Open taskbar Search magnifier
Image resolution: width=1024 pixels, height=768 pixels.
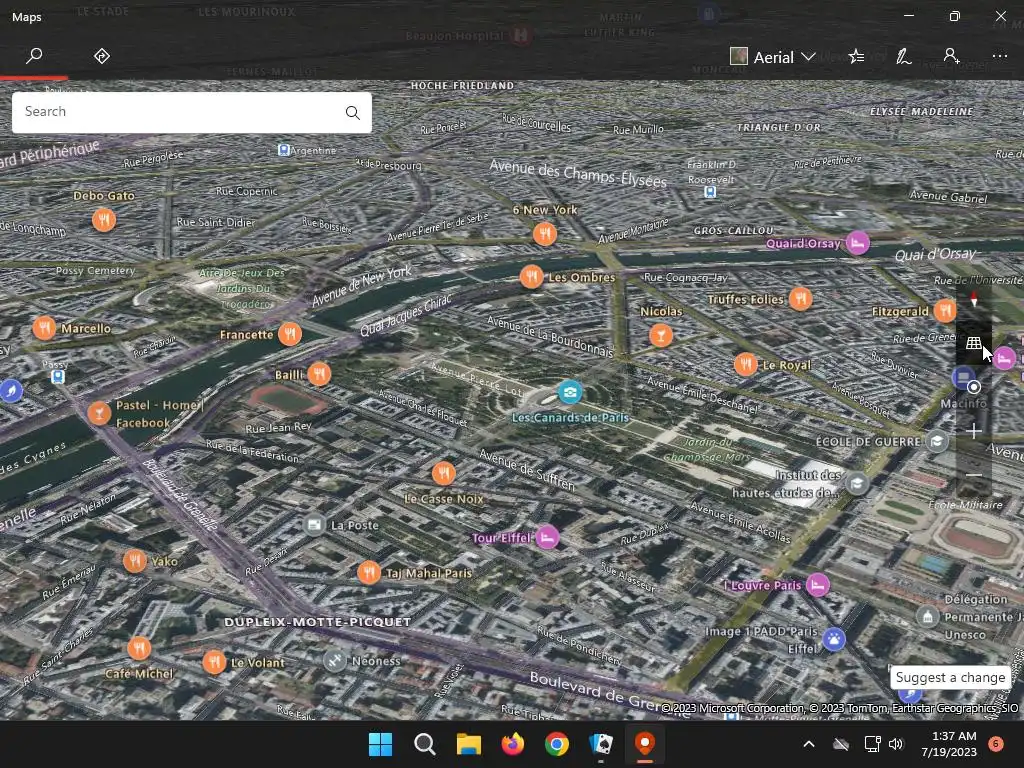(424, 744)
